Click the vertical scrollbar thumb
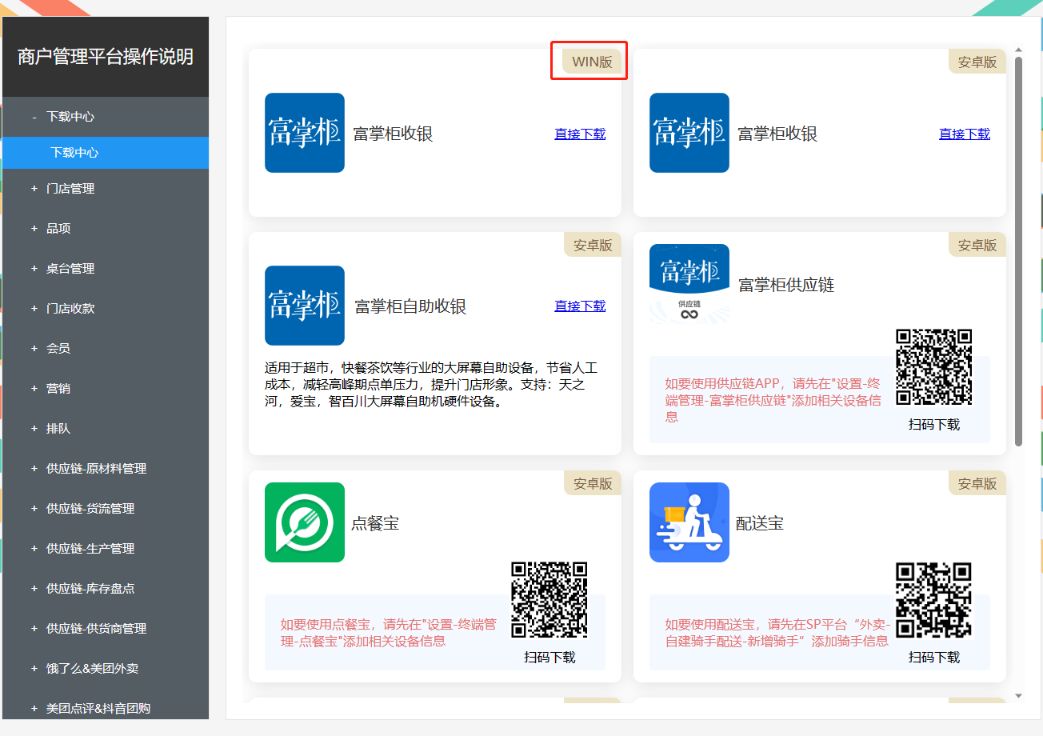 tap(1018, 252)
